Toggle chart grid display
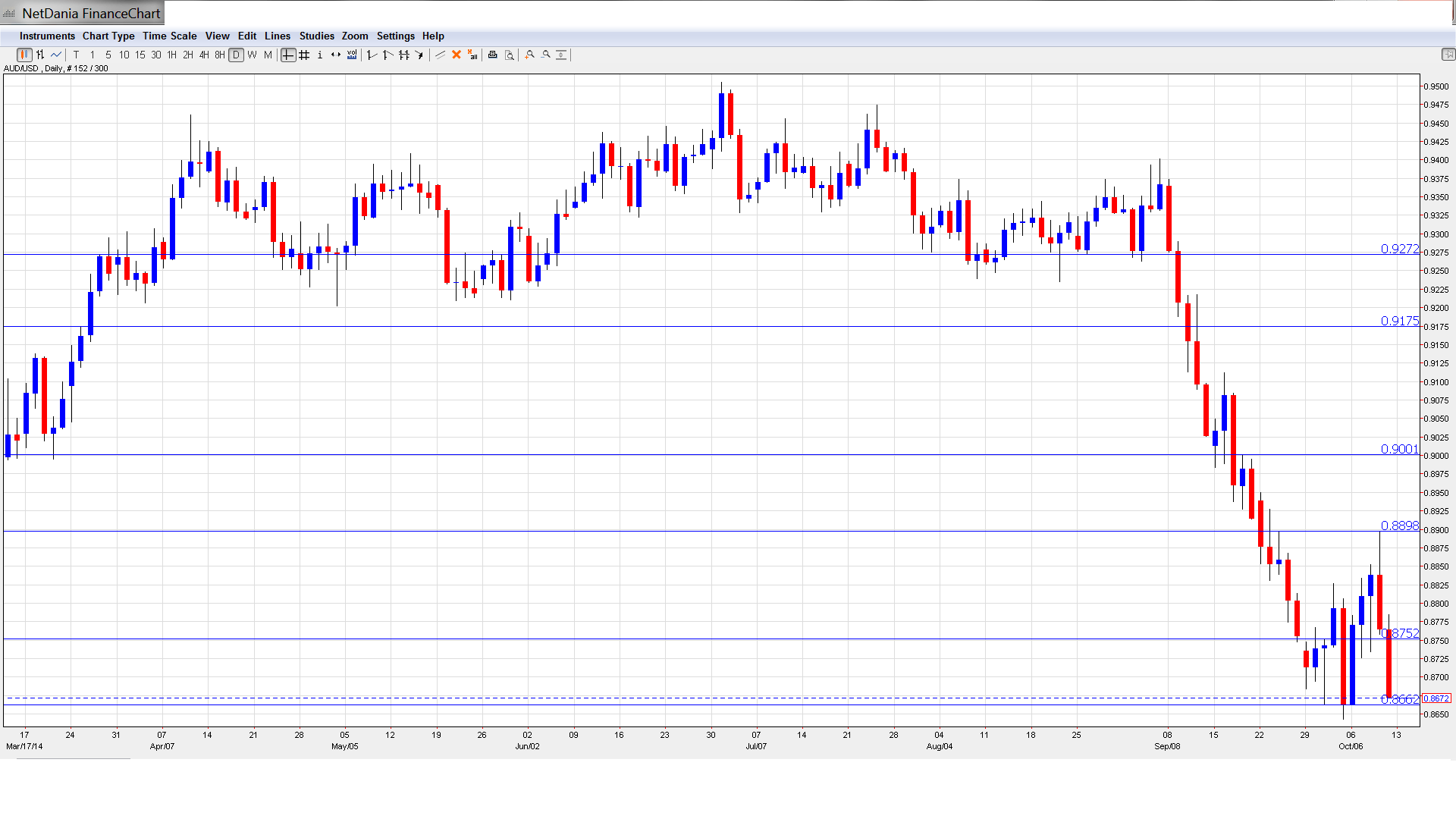This screenshot has height=819, width=1456. tap(304, 55)
